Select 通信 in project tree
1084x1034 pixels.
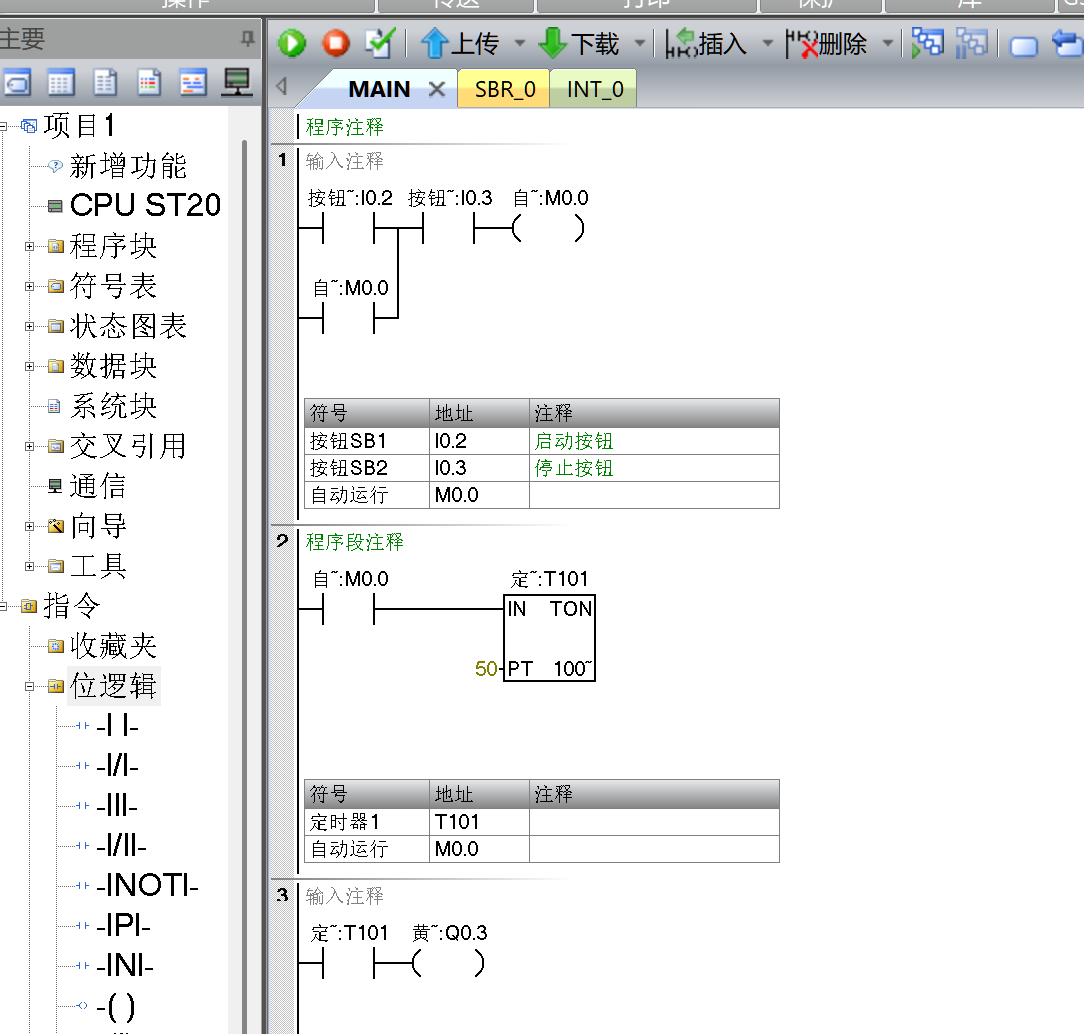point(97,486)
